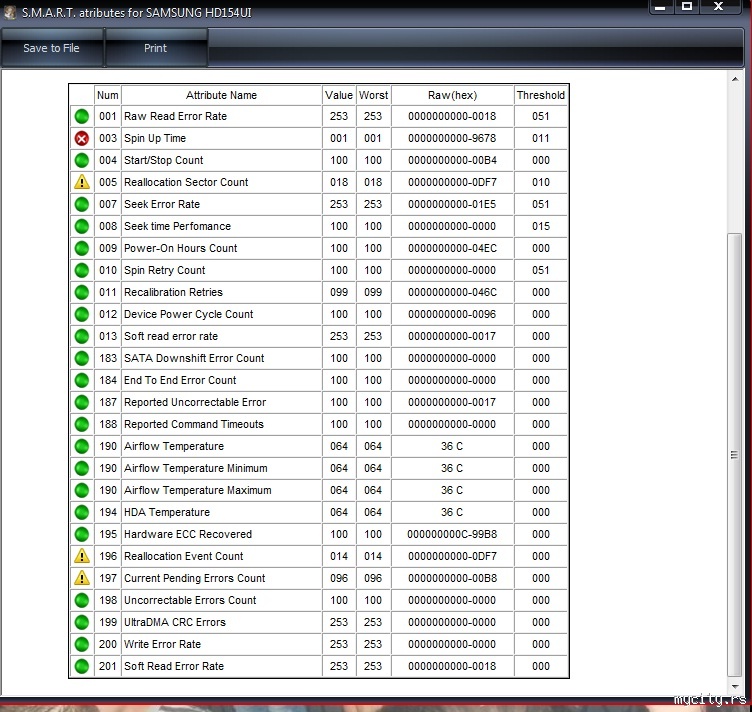Screen dimensions: 752x712
Task: Click the green status icon for Airflow Temperature Minimum
Action: pos(82,468)
